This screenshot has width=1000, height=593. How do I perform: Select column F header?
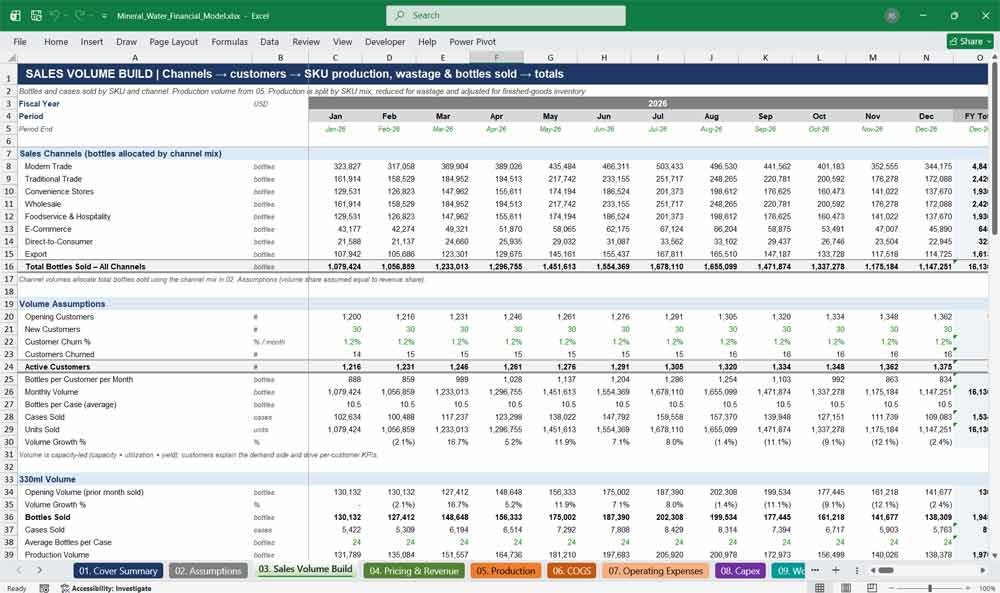496,57
